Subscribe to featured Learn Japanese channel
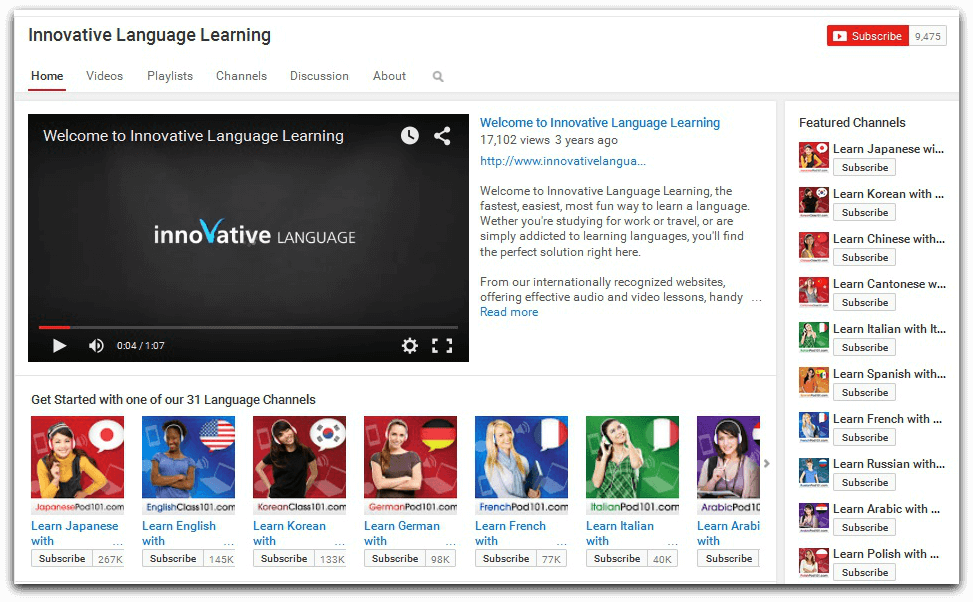The width and height of the screenshot is (973, 602). [864, 168]
